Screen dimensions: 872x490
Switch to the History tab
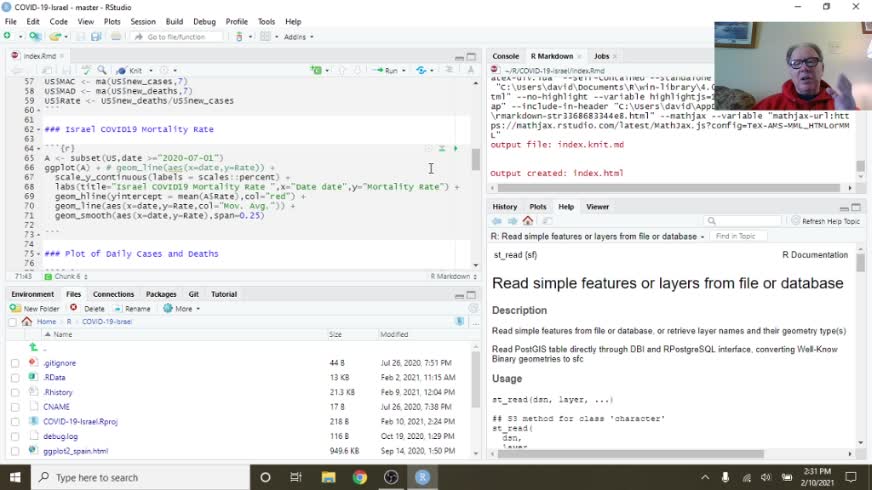504,207
